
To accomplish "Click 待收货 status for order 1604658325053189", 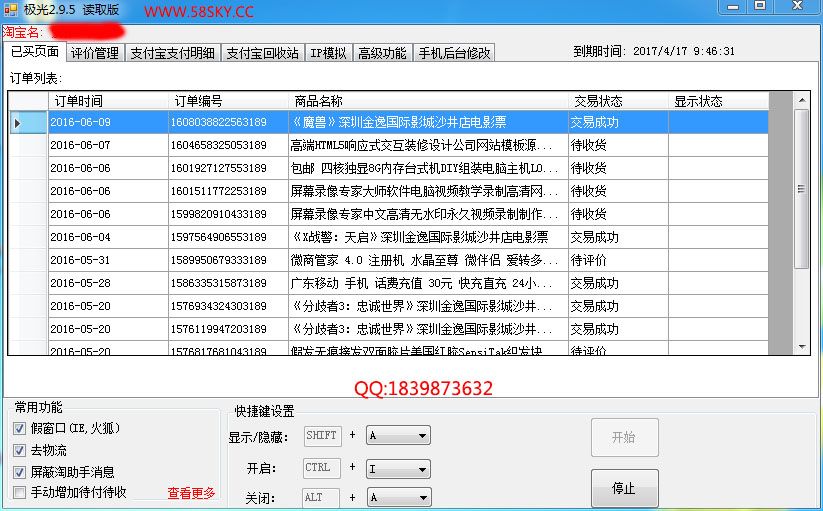I will click(x=618, y=145).
